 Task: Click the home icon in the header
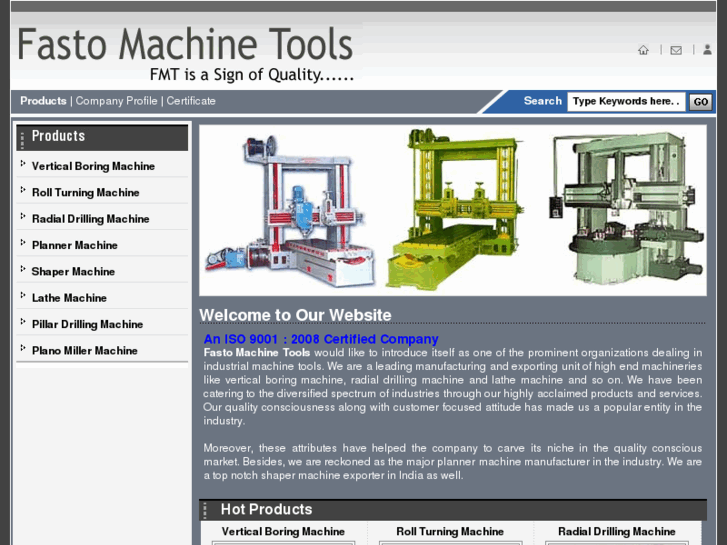pyautogui.click(x=643, y=50)
